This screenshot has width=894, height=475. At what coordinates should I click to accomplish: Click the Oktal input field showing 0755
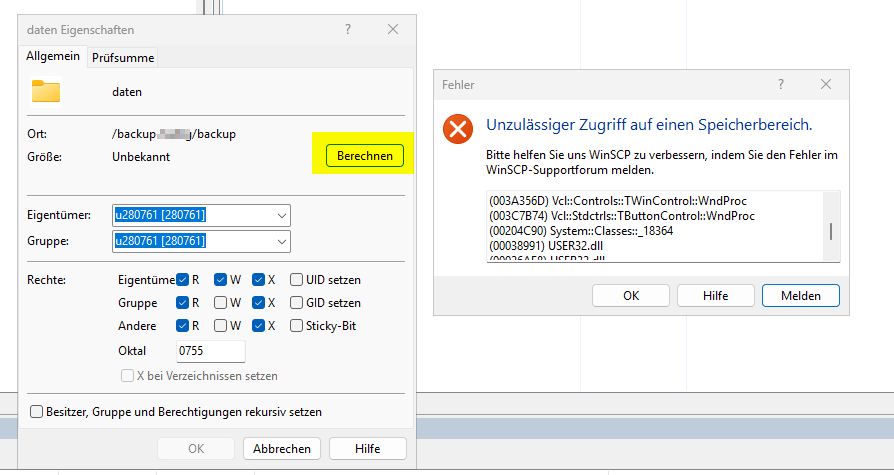(x=210, y=351)
